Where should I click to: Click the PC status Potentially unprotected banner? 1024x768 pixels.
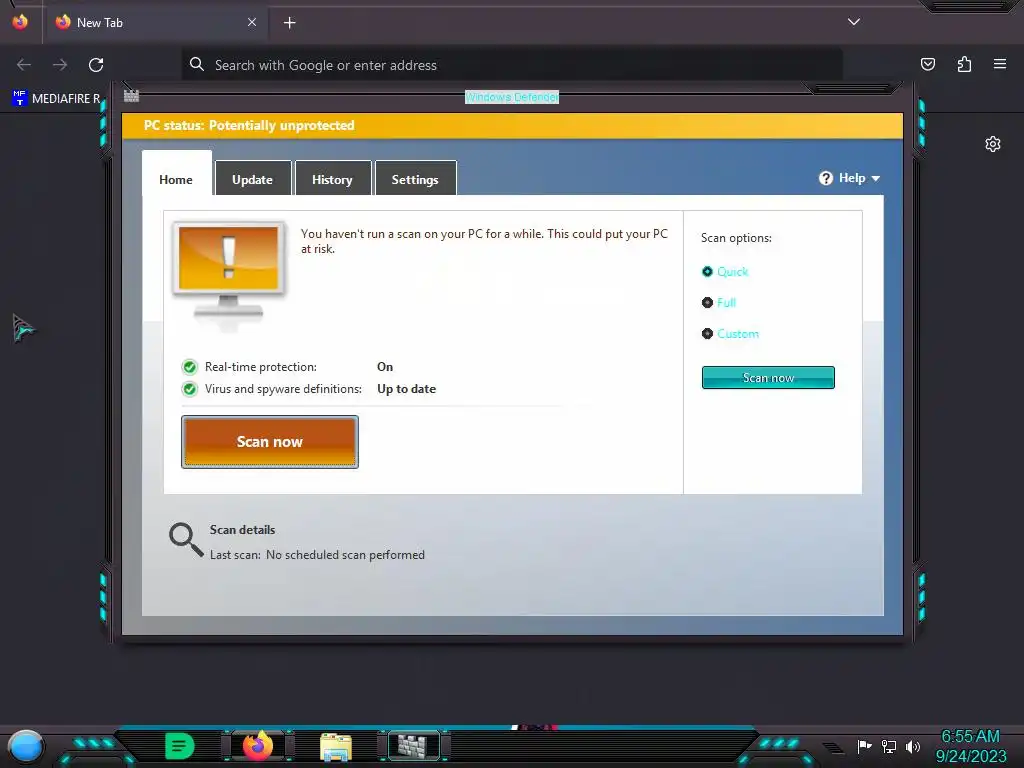click(x=513, y=125)
